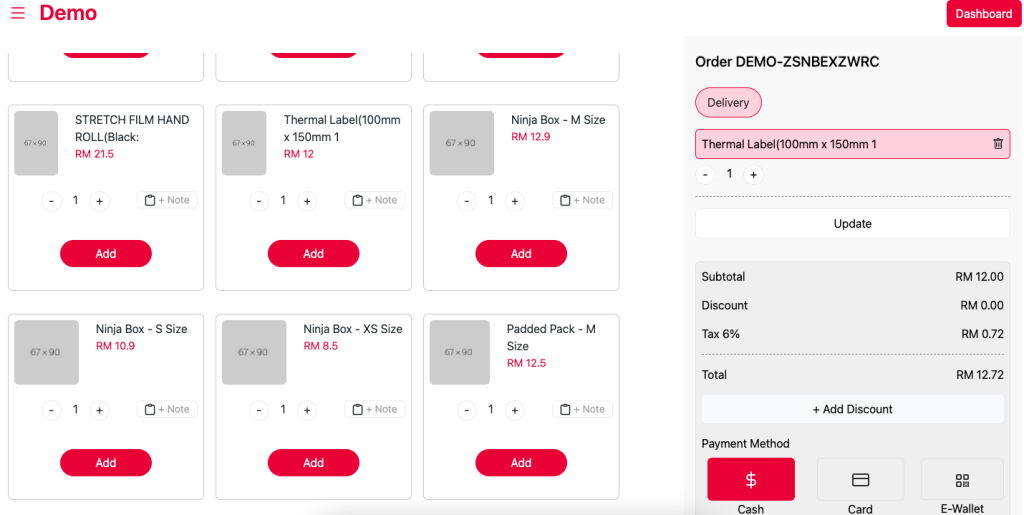Viewport: 1024px width, 515px height.
Task: Add Ninja Box - XS Size to order
Action: click(313, 462)
